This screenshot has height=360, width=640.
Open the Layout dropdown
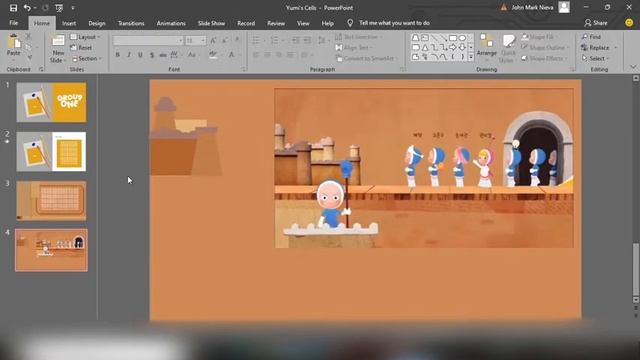[x=85, y=37]
